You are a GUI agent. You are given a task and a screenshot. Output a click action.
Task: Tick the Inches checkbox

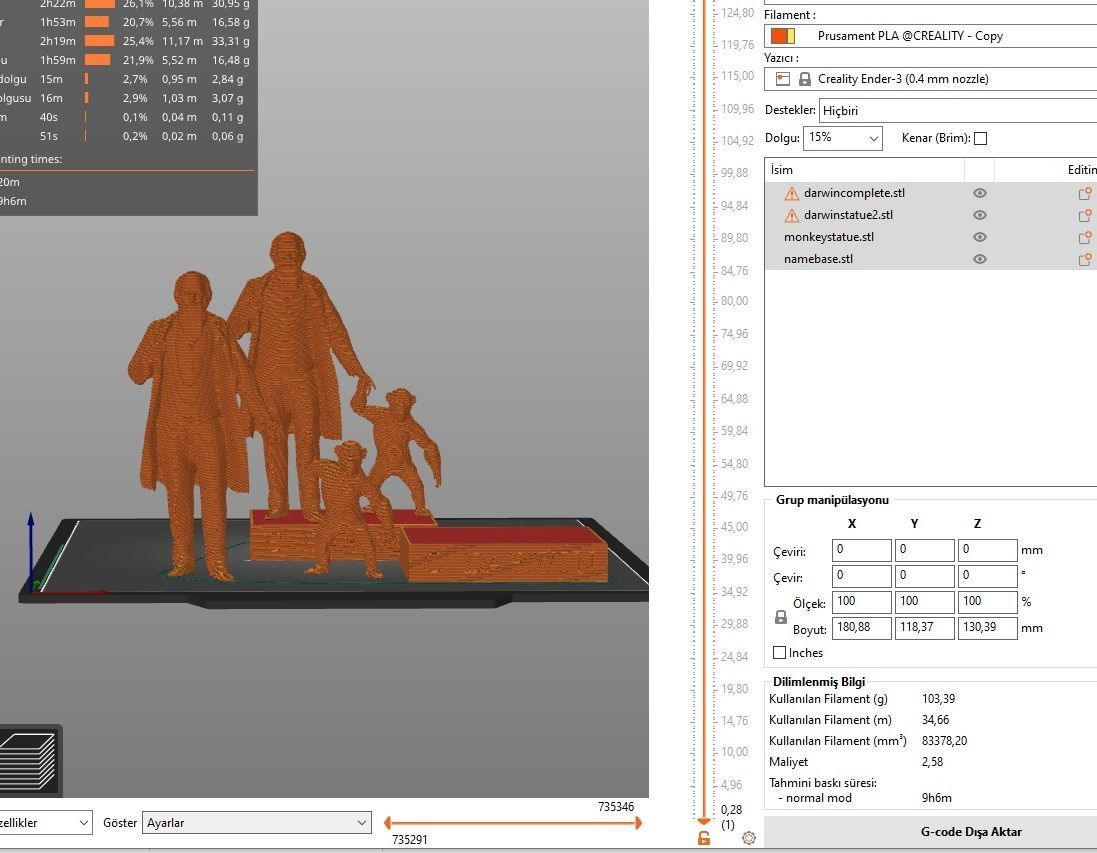(779, 653)
